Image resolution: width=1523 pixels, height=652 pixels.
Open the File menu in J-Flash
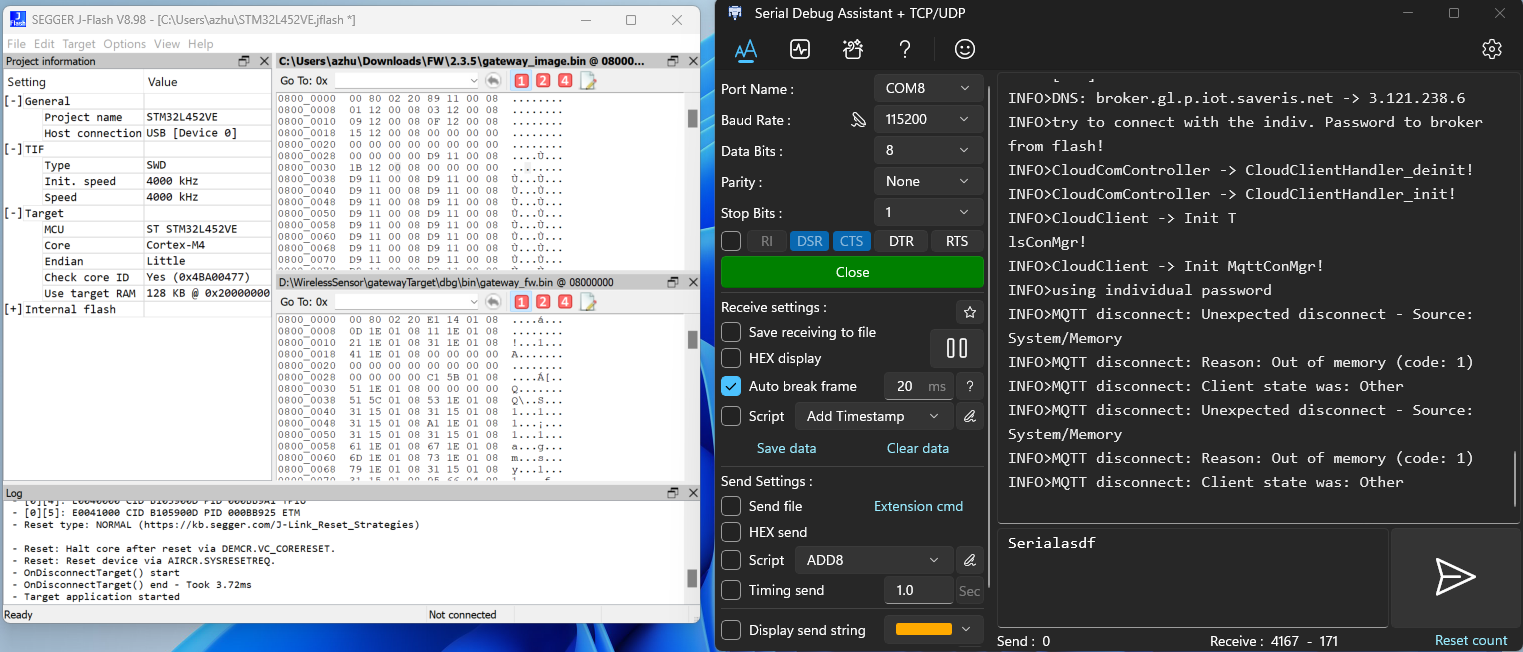pos(17,44)
